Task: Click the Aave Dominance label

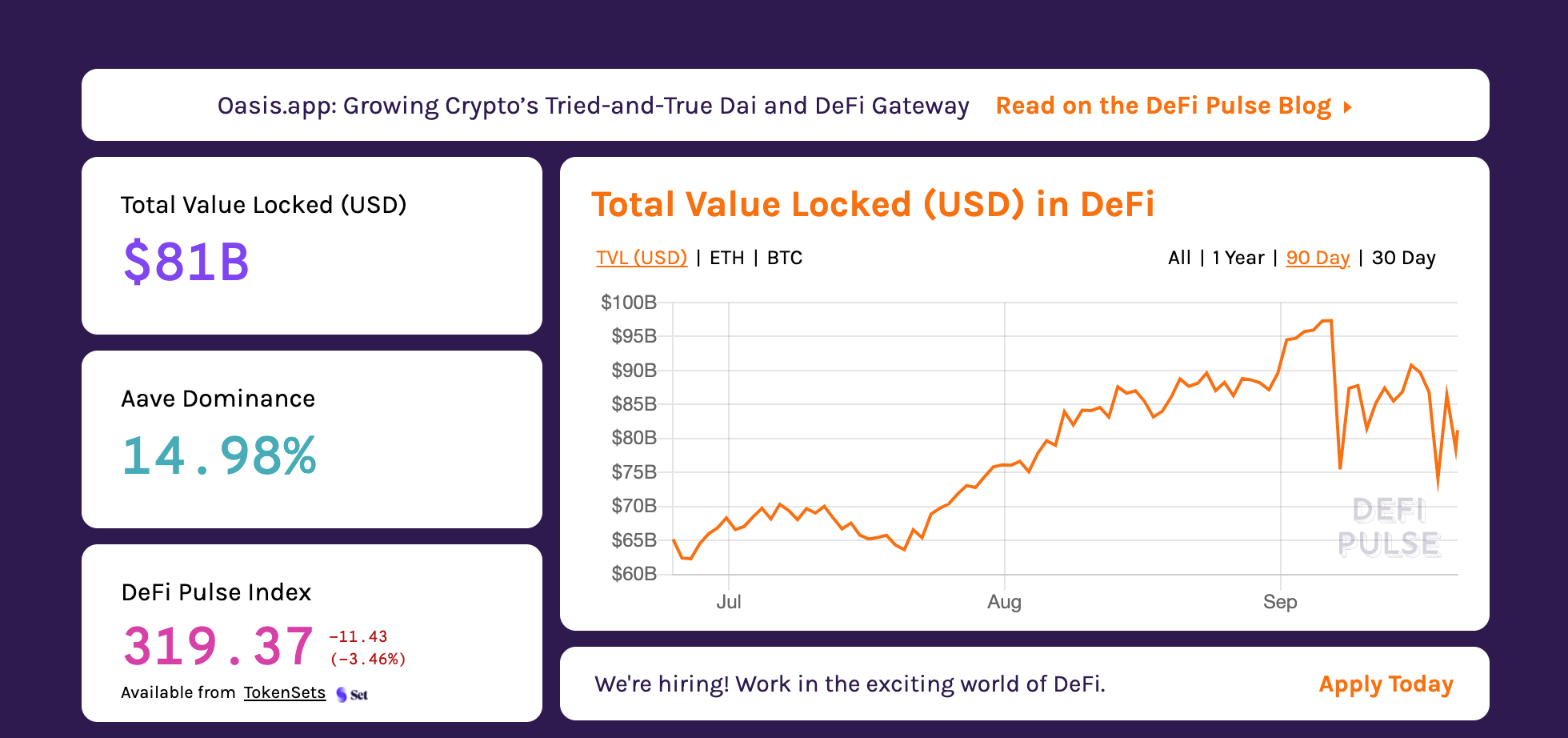Action: tap(218, 399)
